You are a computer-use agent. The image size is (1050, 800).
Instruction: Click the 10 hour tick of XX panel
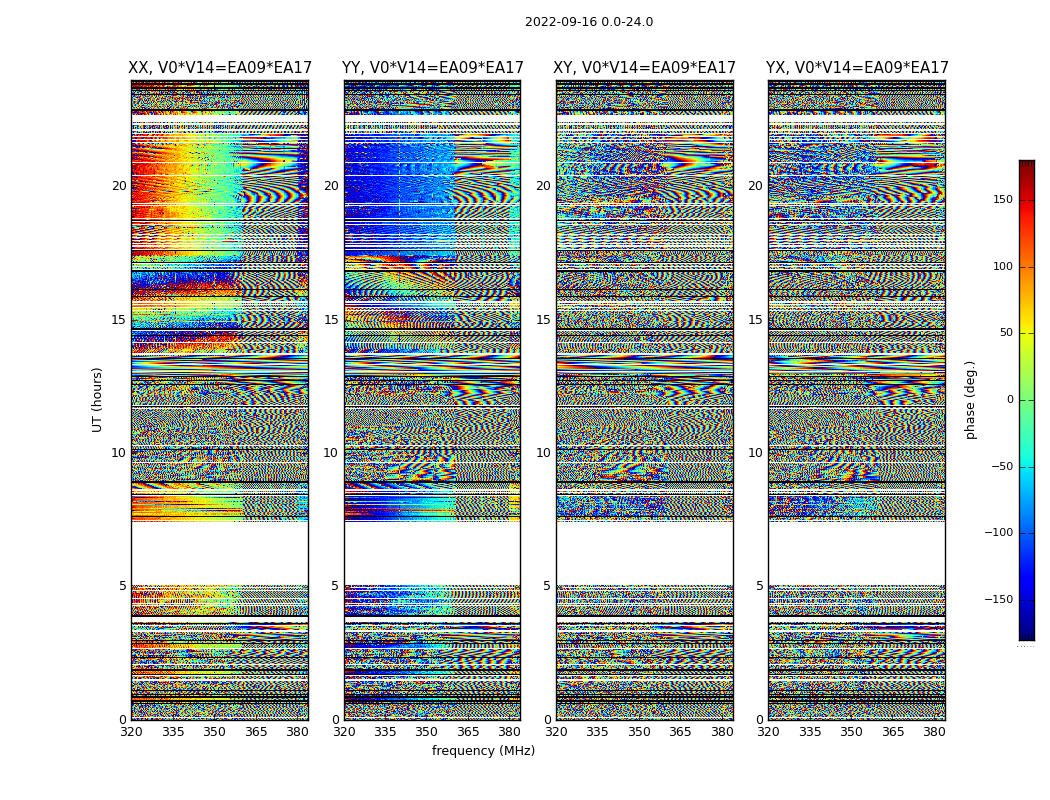(119, 453)
